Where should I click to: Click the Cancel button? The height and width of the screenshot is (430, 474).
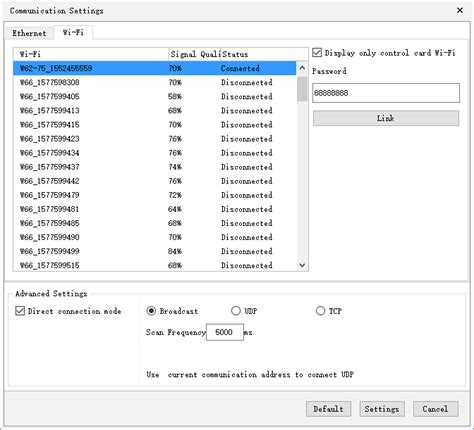[x=436, y=409]
